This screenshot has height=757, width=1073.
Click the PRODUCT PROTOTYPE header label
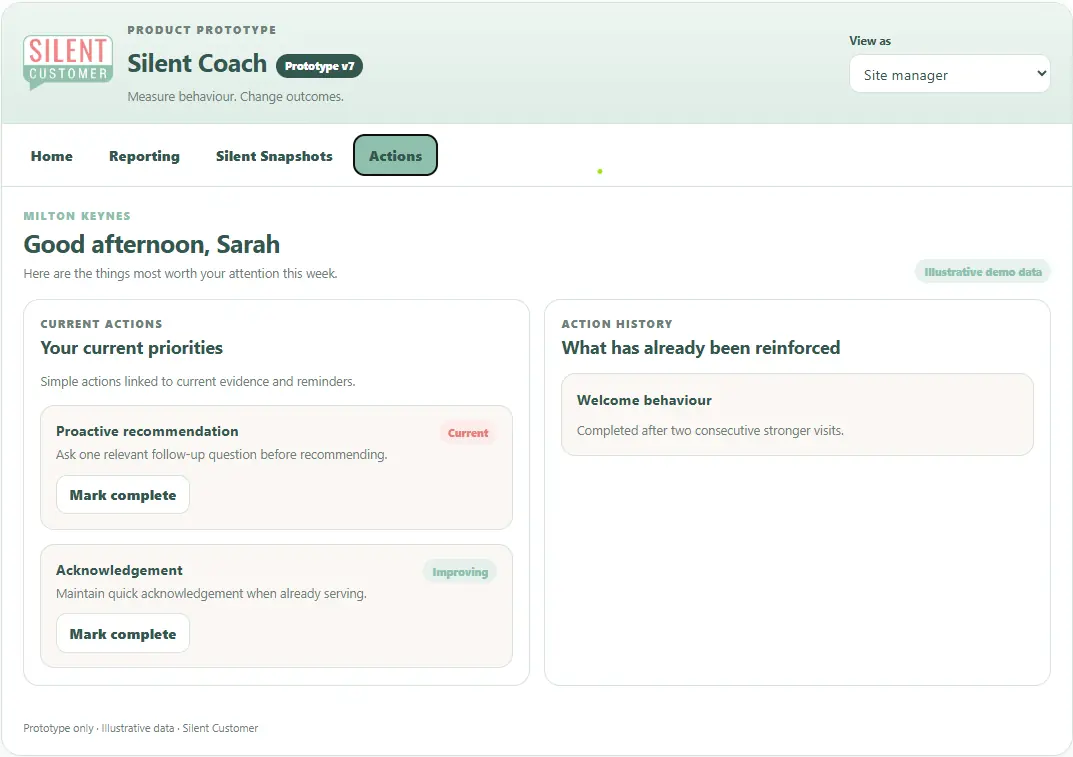tap(202, 30)
